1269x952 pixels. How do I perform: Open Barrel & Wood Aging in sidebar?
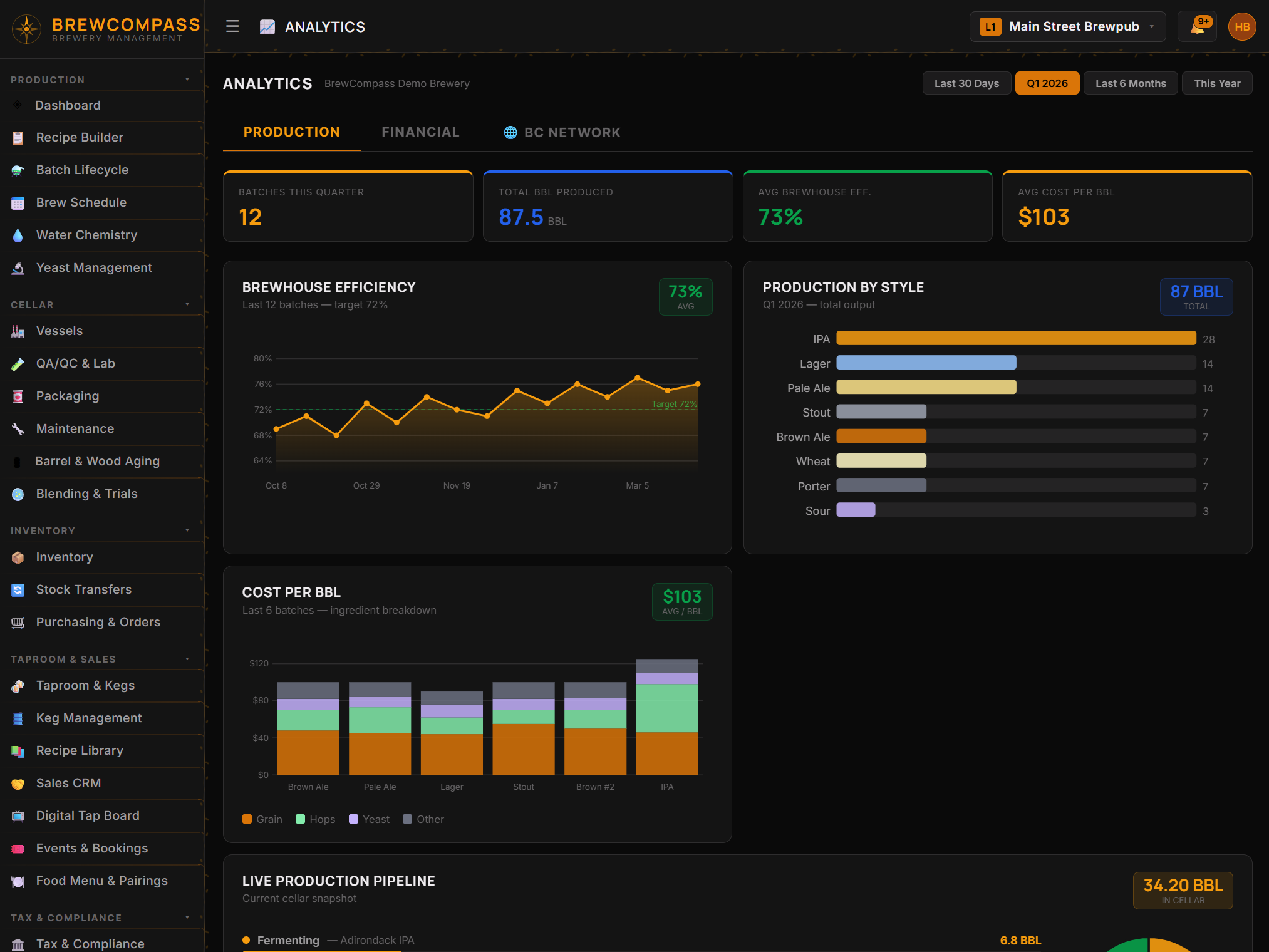point(101,462)
